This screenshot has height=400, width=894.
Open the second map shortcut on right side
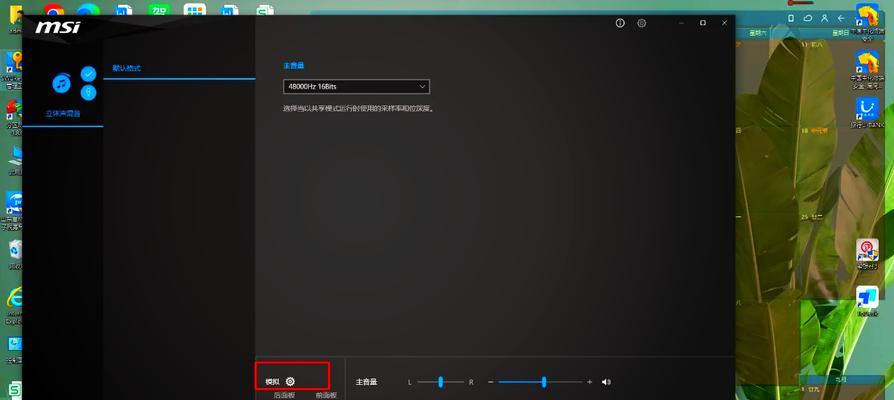(x=867, y=62)
